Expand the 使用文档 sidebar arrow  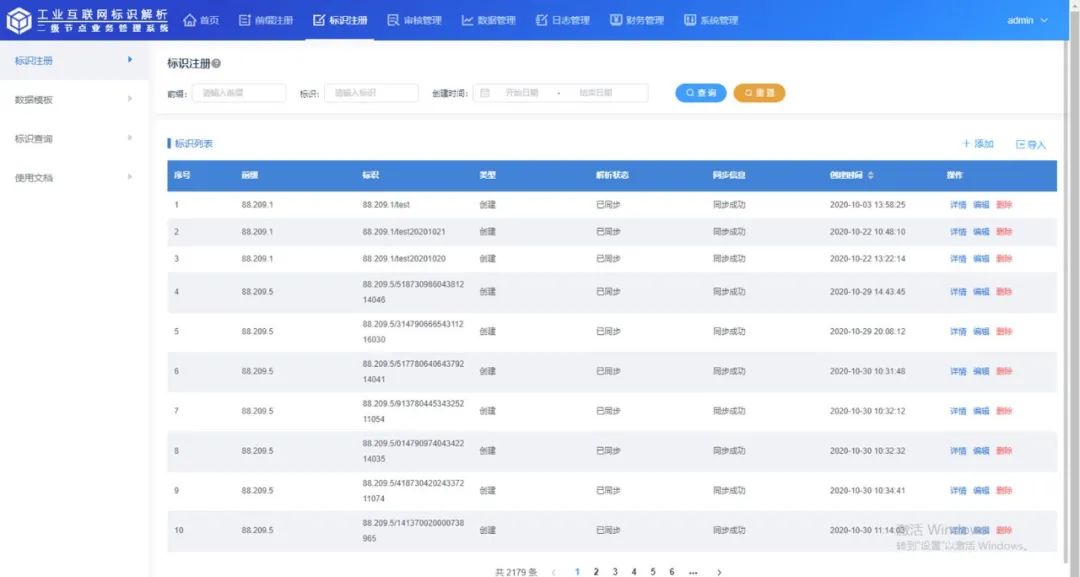[x=129, y=177]
